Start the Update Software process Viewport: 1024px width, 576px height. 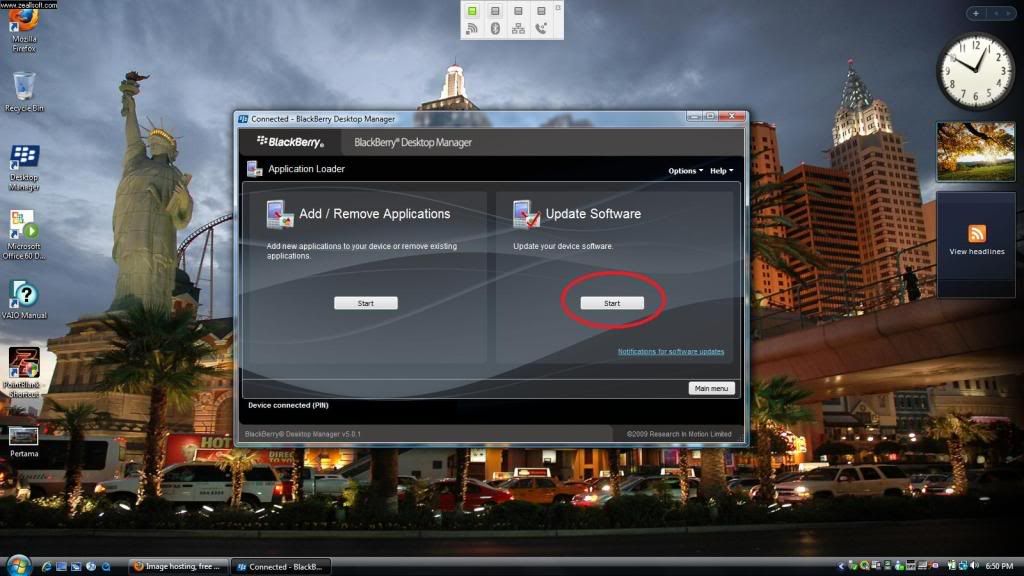pos(612,303)
